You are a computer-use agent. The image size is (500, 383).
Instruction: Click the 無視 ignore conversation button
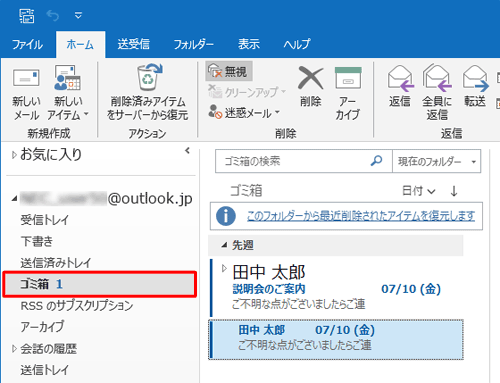(x=229, y=71)
